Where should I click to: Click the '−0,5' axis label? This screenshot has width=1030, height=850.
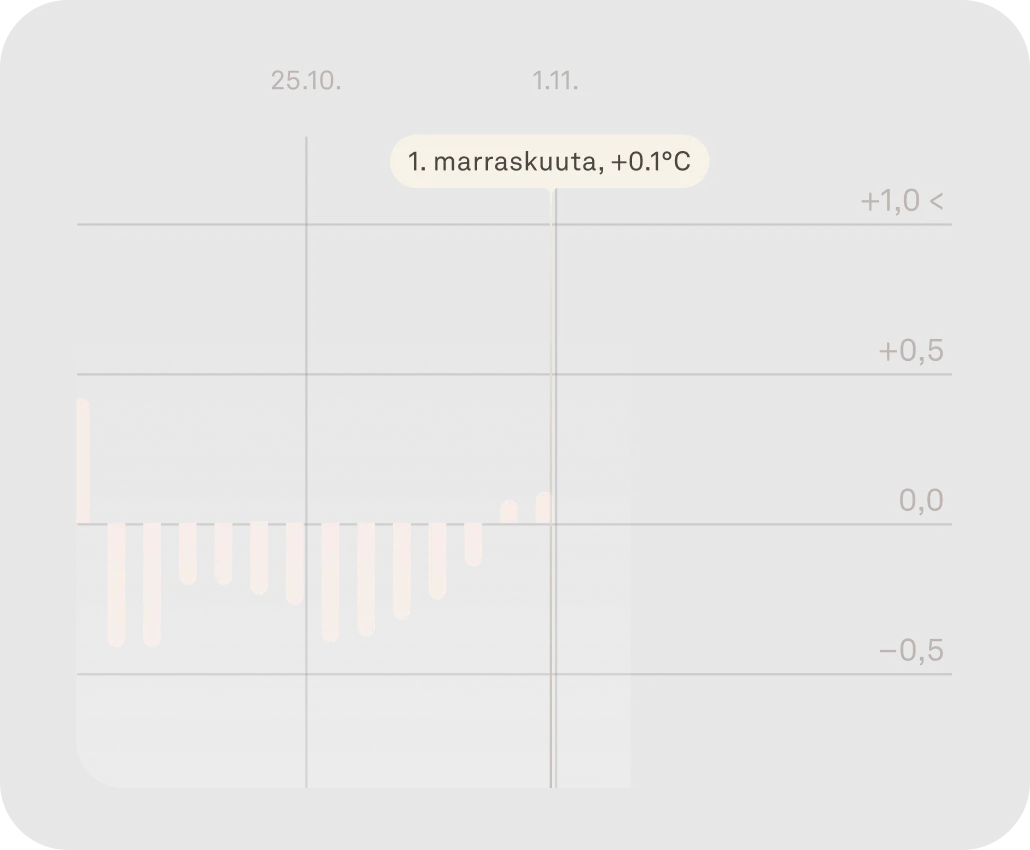click(911, 652)
